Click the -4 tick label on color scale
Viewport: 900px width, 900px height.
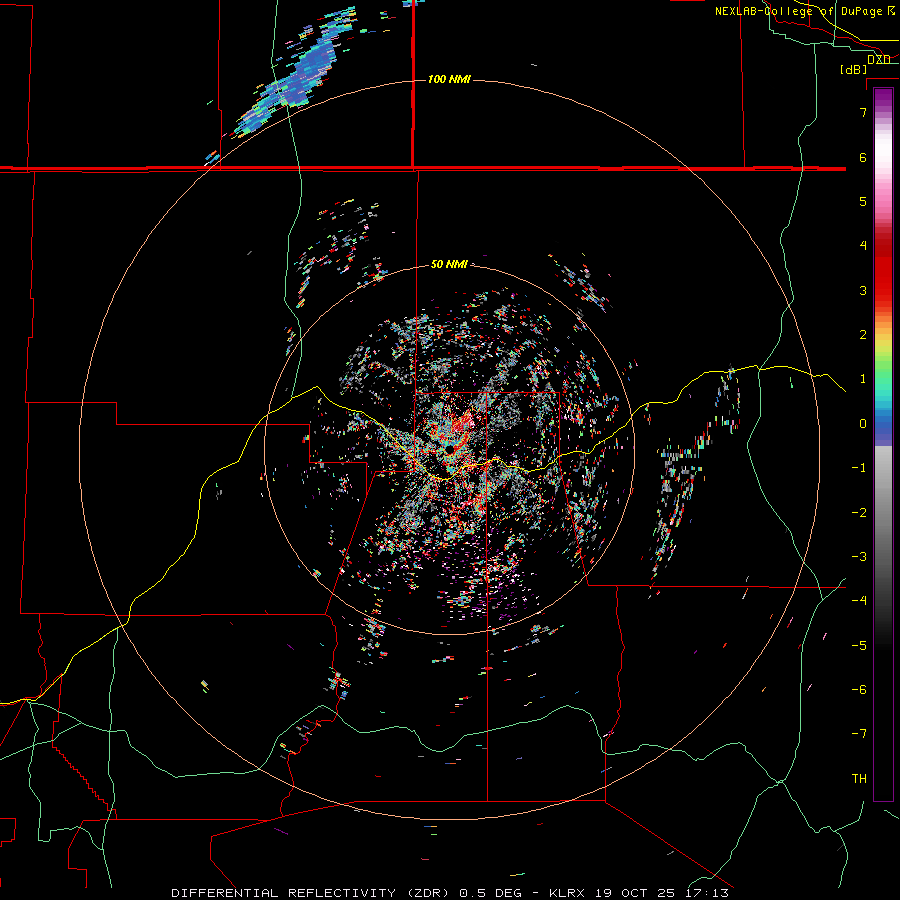click(859, 601)
